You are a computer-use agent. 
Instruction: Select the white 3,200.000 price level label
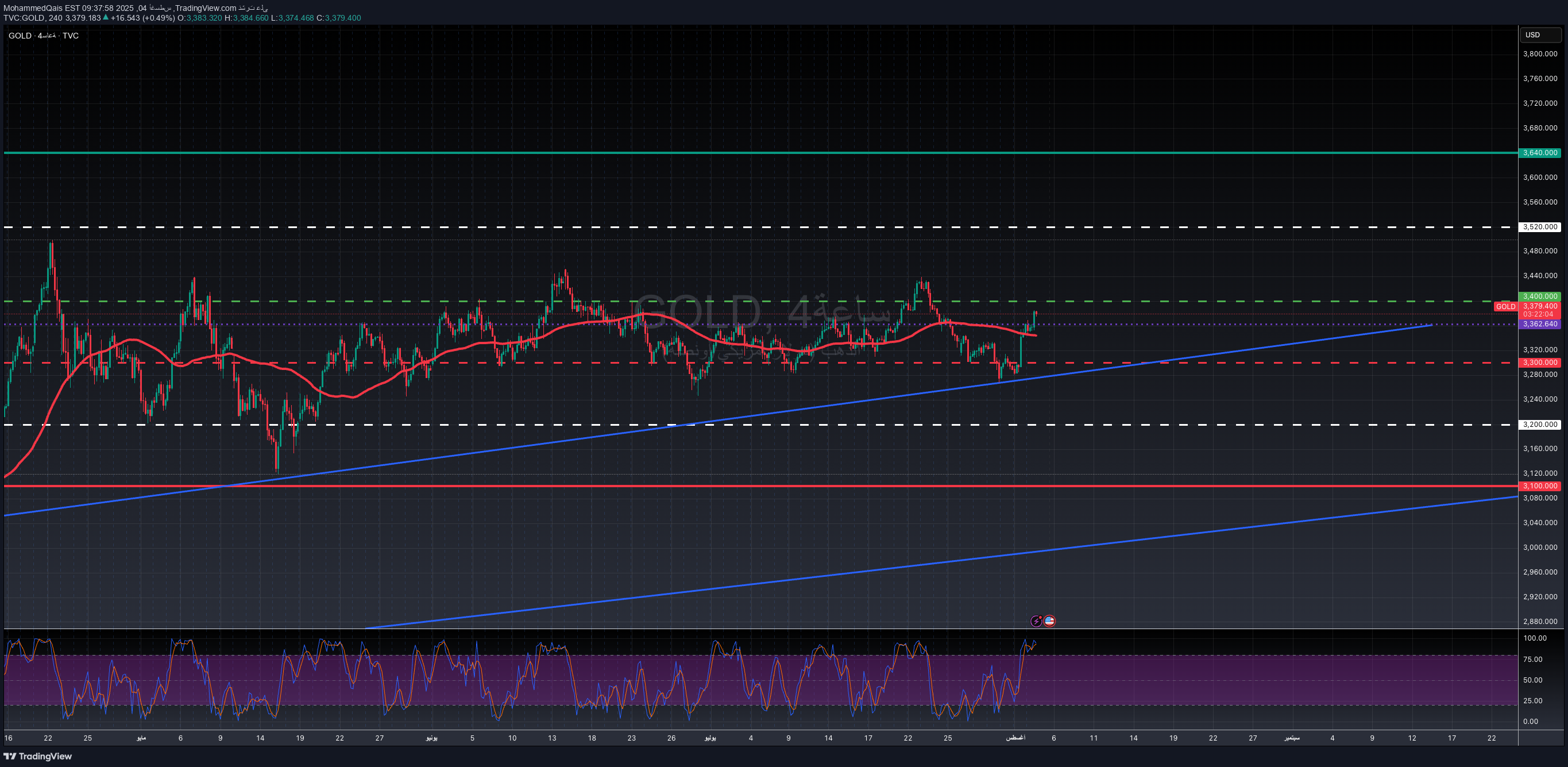click(x=1540, y=424)
